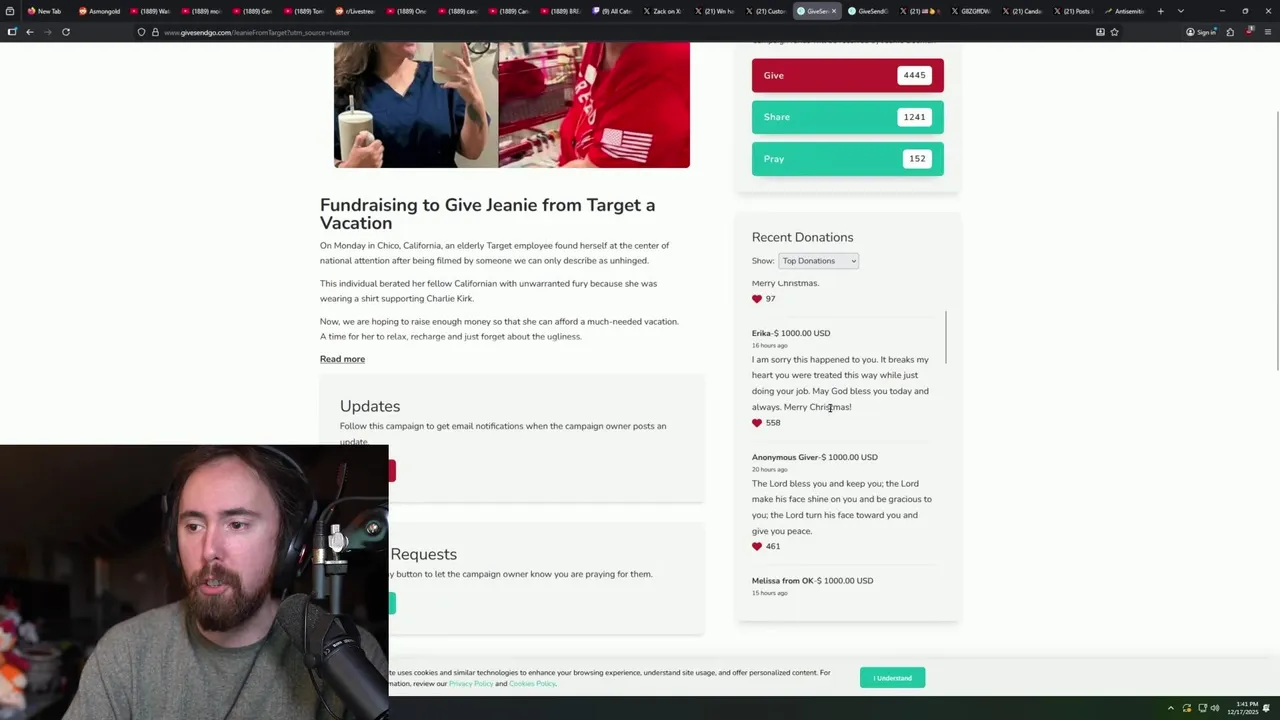Show hidden tray icons chevron

click(x=1171, y=708)
